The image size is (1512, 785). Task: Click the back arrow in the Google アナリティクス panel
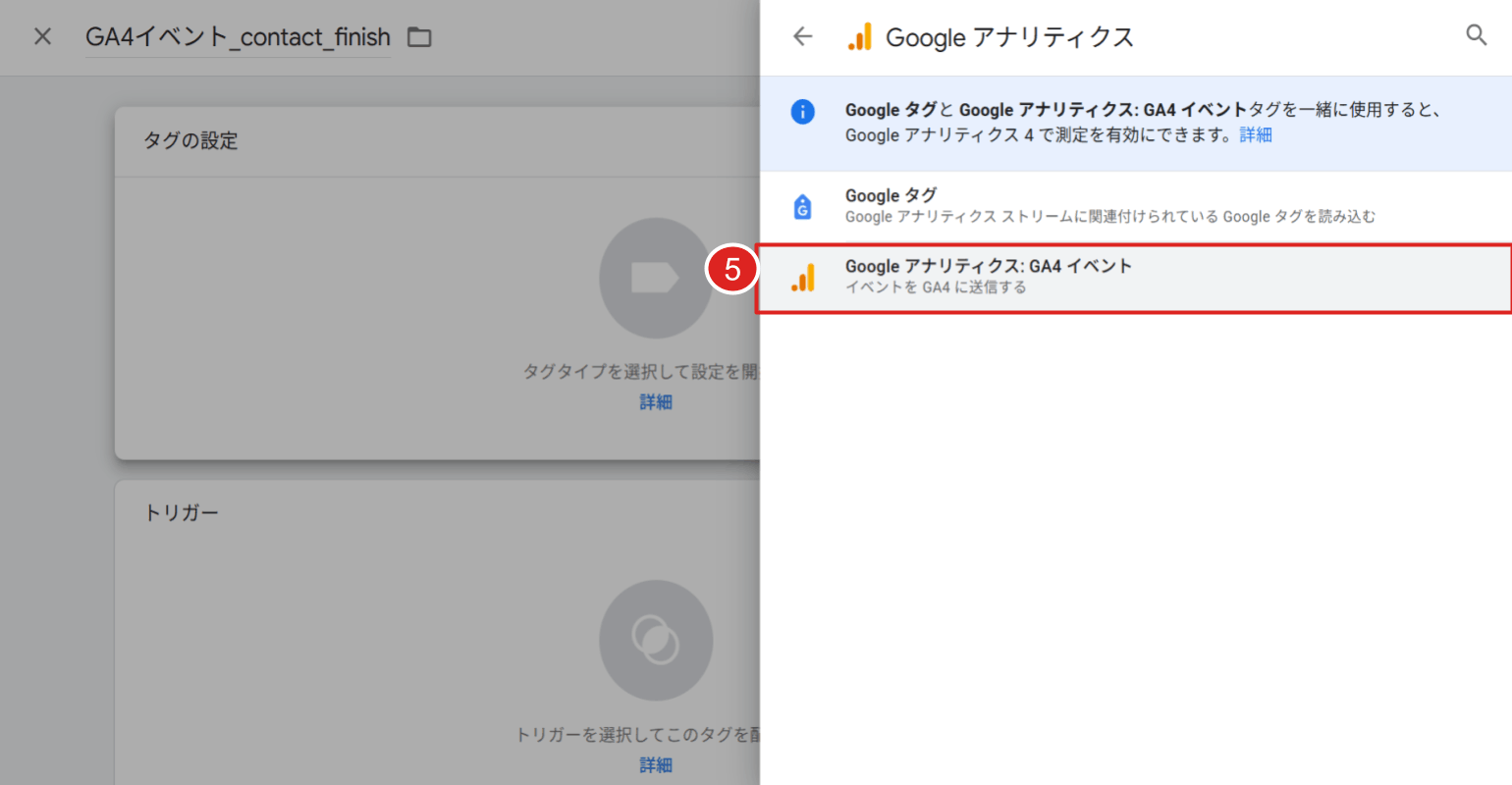point(802,36)
